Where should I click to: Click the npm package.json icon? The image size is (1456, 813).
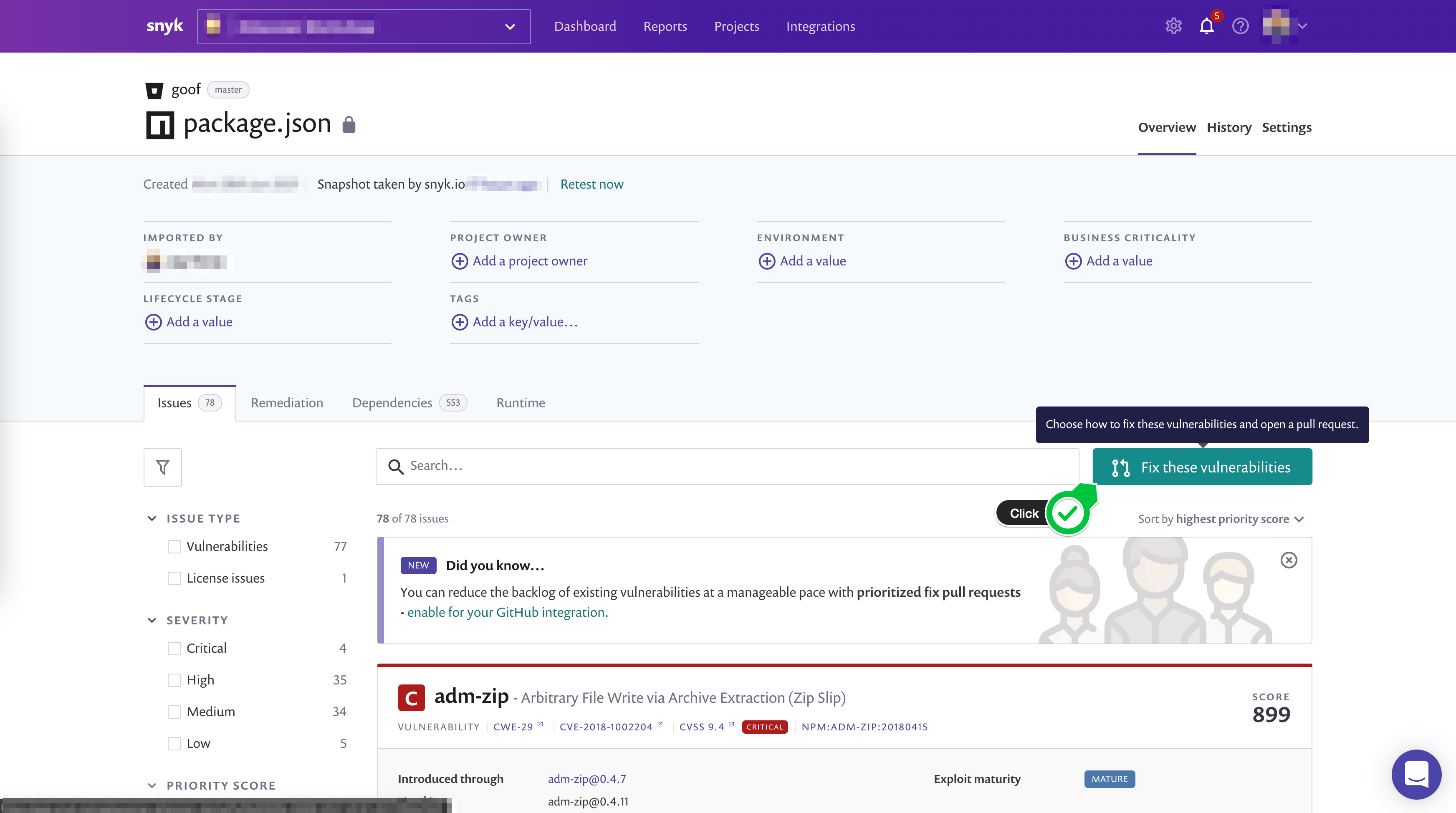pos(160,124)
